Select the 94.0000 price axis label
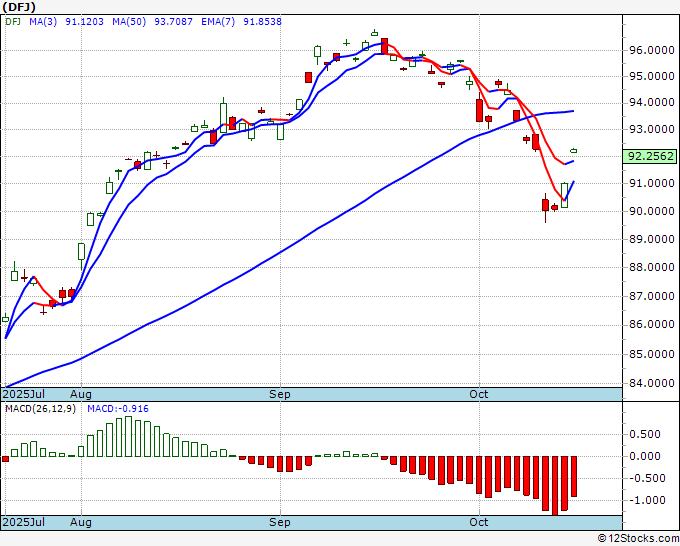 click(652, 103)
